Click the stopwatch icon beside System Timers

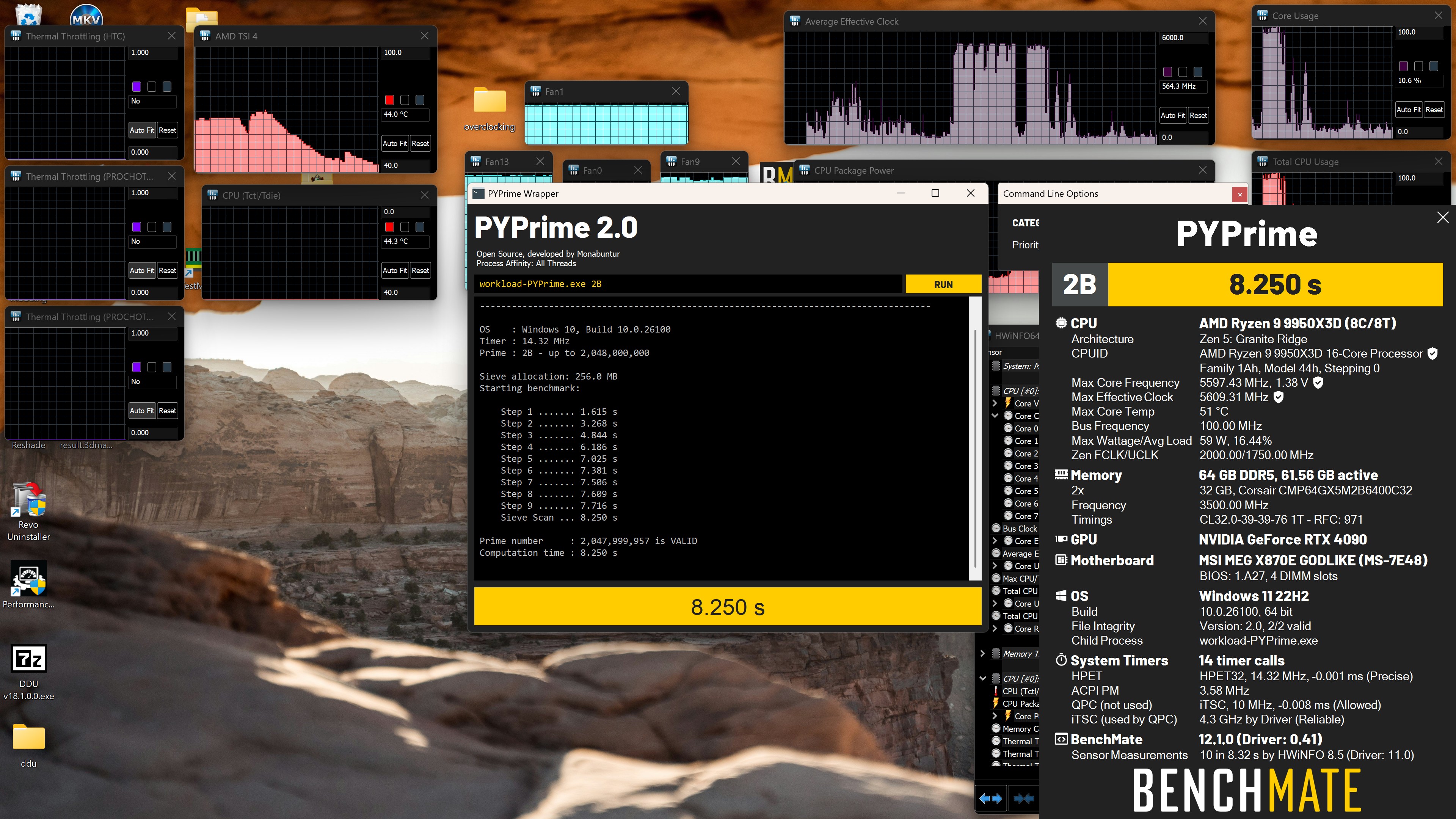click(1062, 660)
